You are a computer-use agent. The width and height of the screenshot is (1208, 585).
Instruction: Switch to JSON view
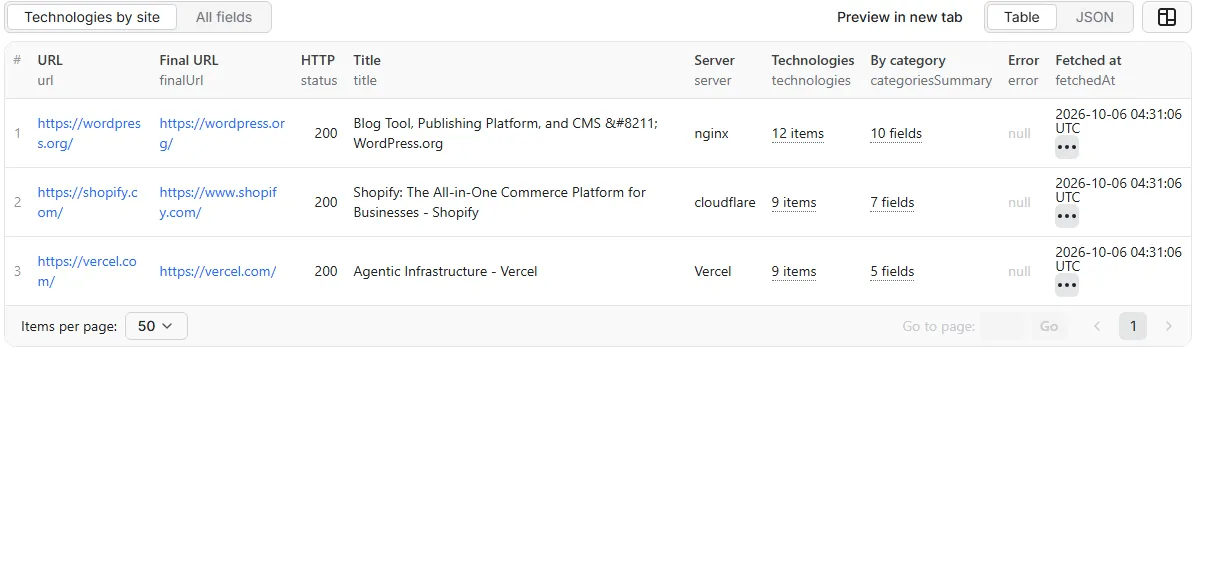(1094, 17)
